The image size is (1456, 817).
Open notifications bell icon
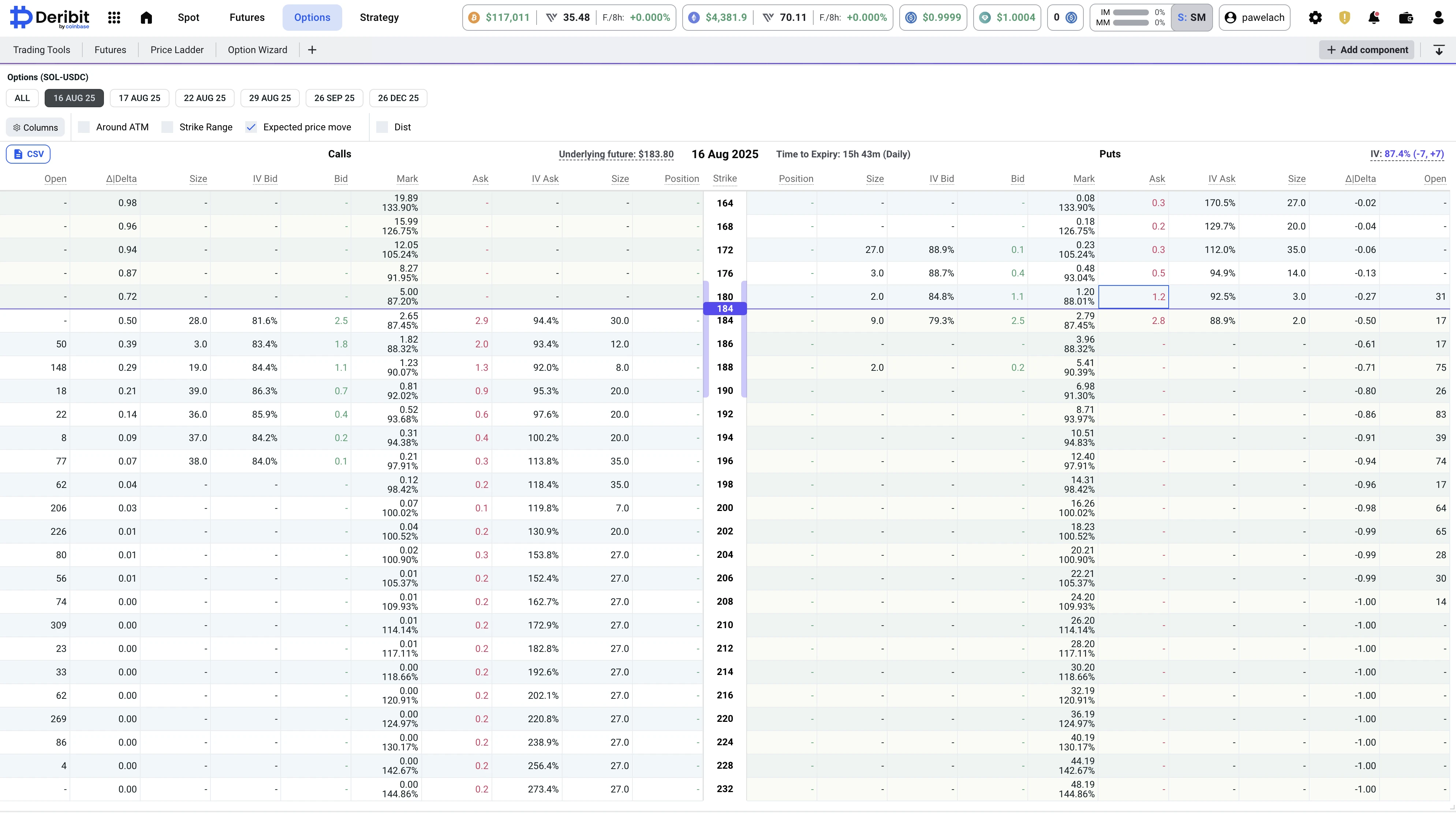[x=1374, y=18]
